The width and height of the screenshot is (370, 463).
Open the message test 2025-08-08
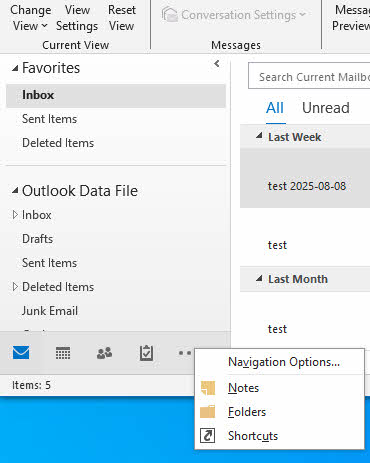(305, 178)
